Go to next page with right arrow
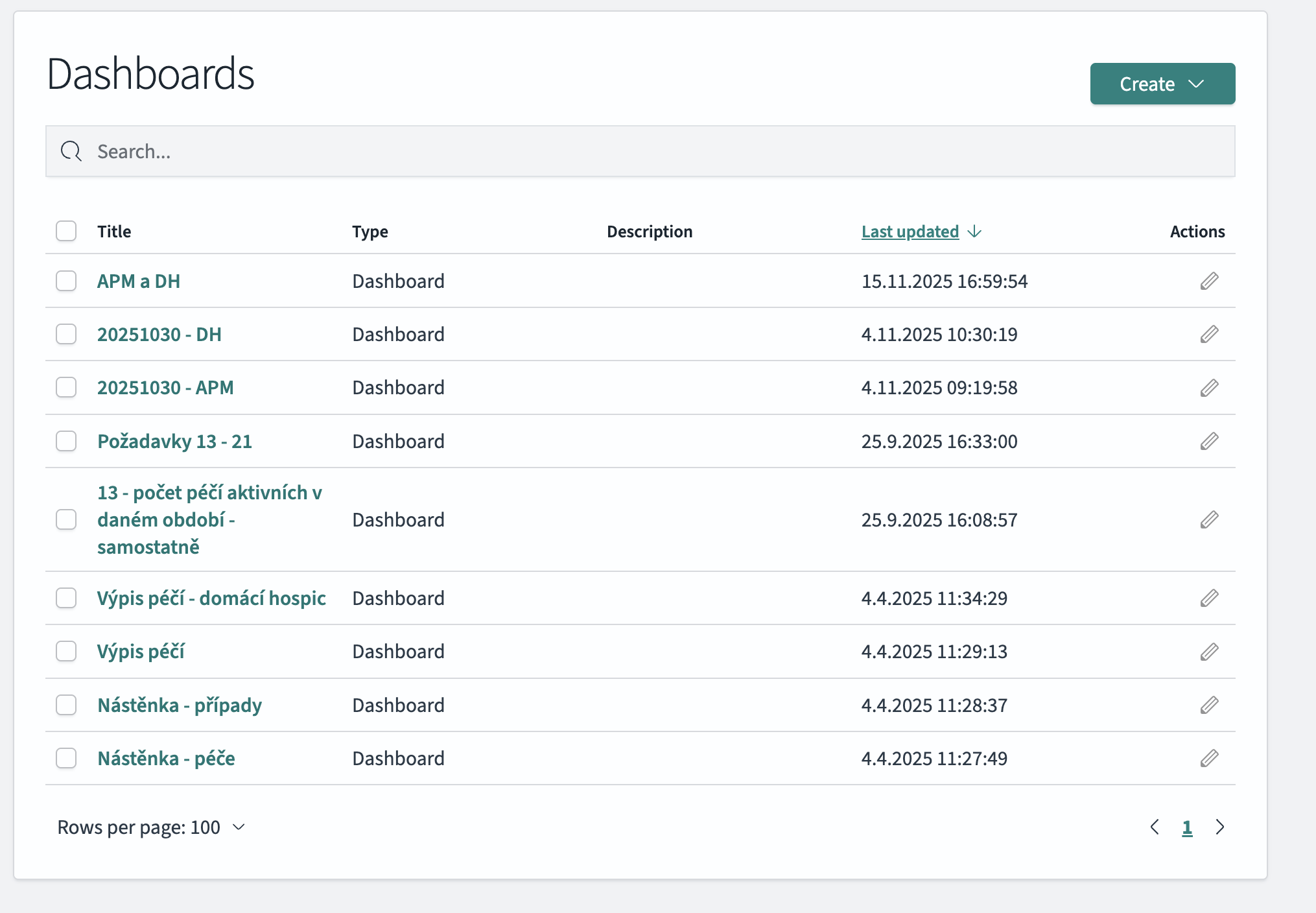 1220,827
